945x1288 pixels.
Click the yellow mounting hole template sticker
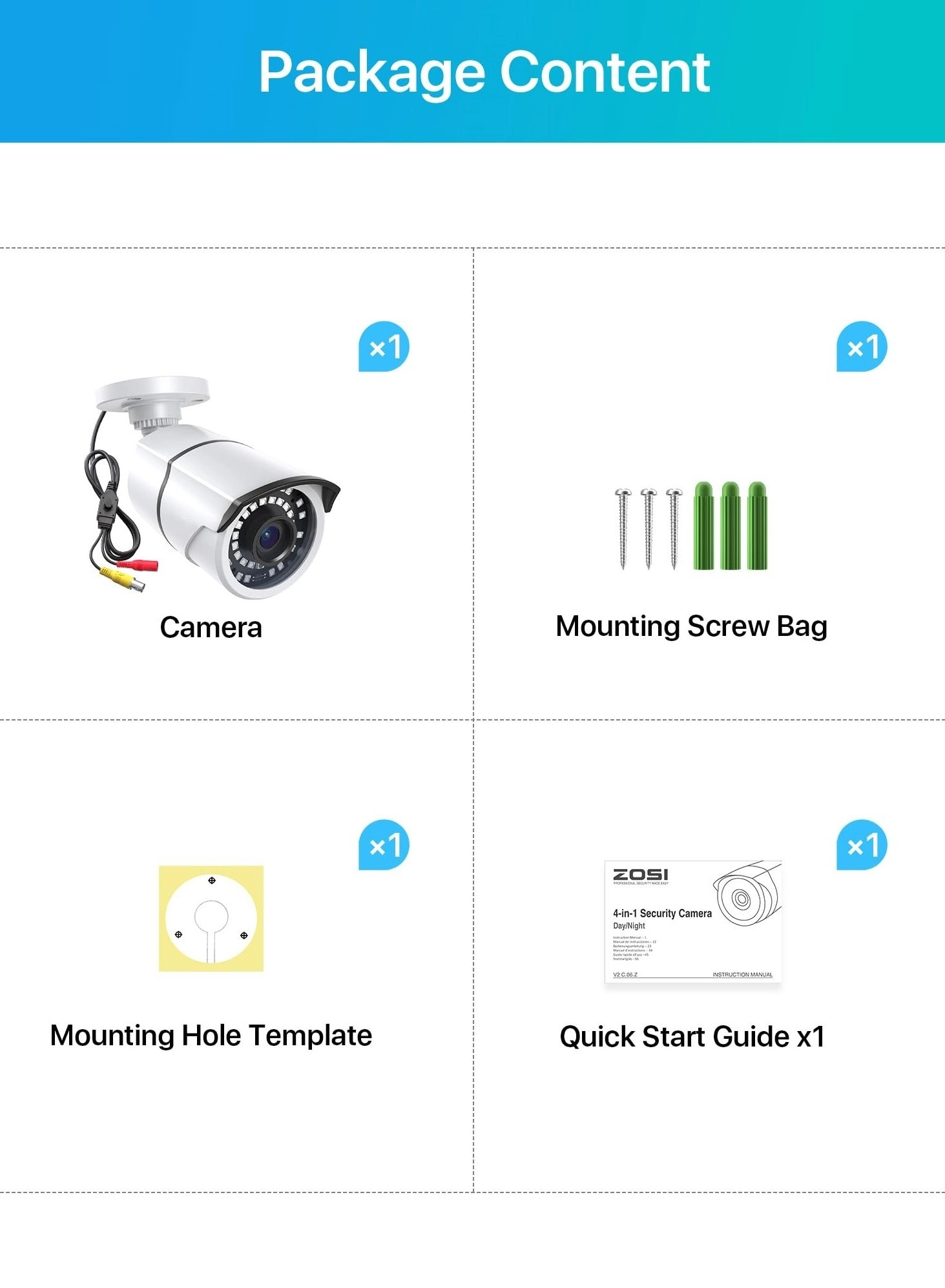(211, 918)
